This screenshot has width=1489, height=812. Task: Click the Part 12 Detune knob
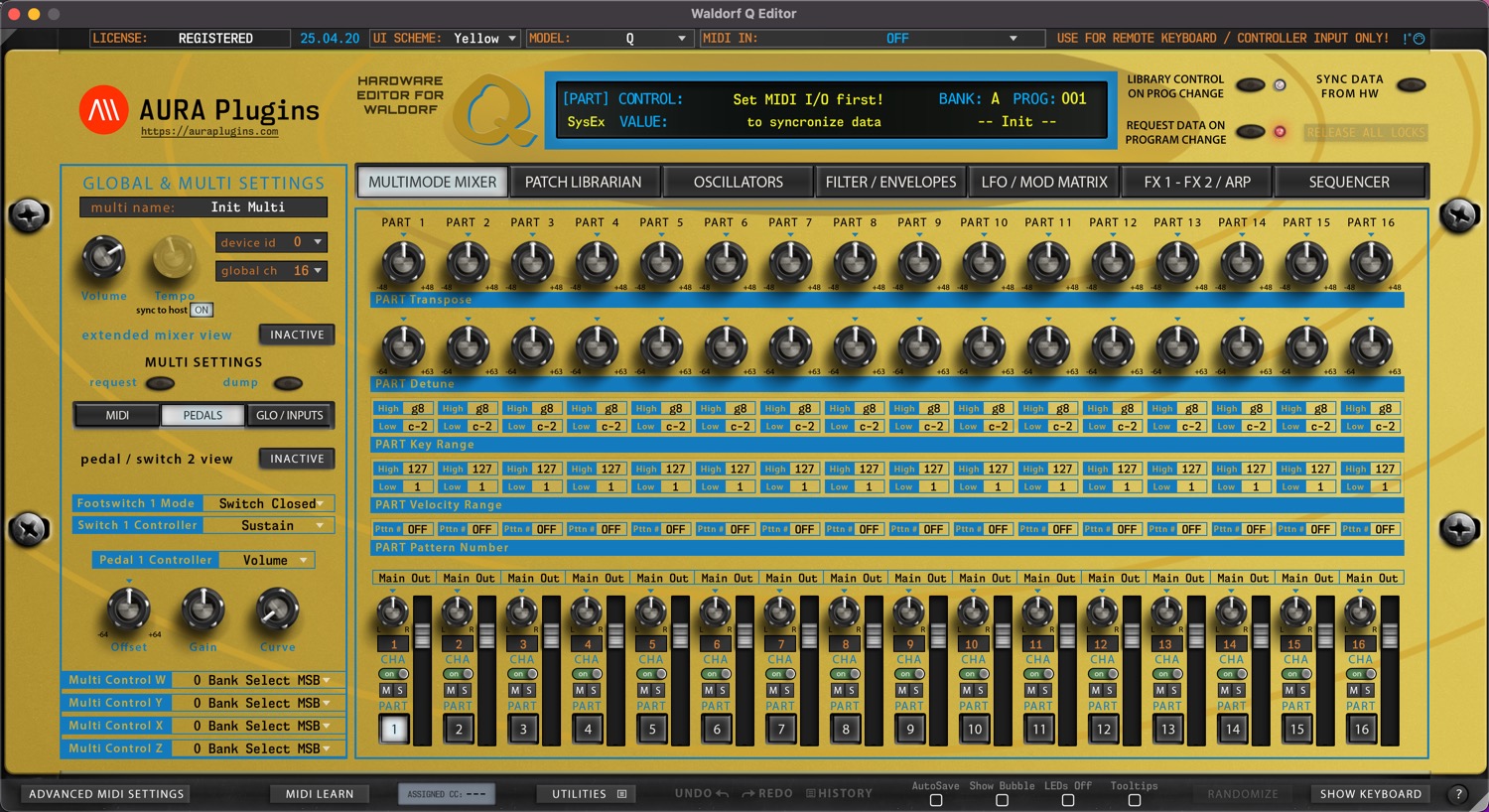coord(1113,347)
